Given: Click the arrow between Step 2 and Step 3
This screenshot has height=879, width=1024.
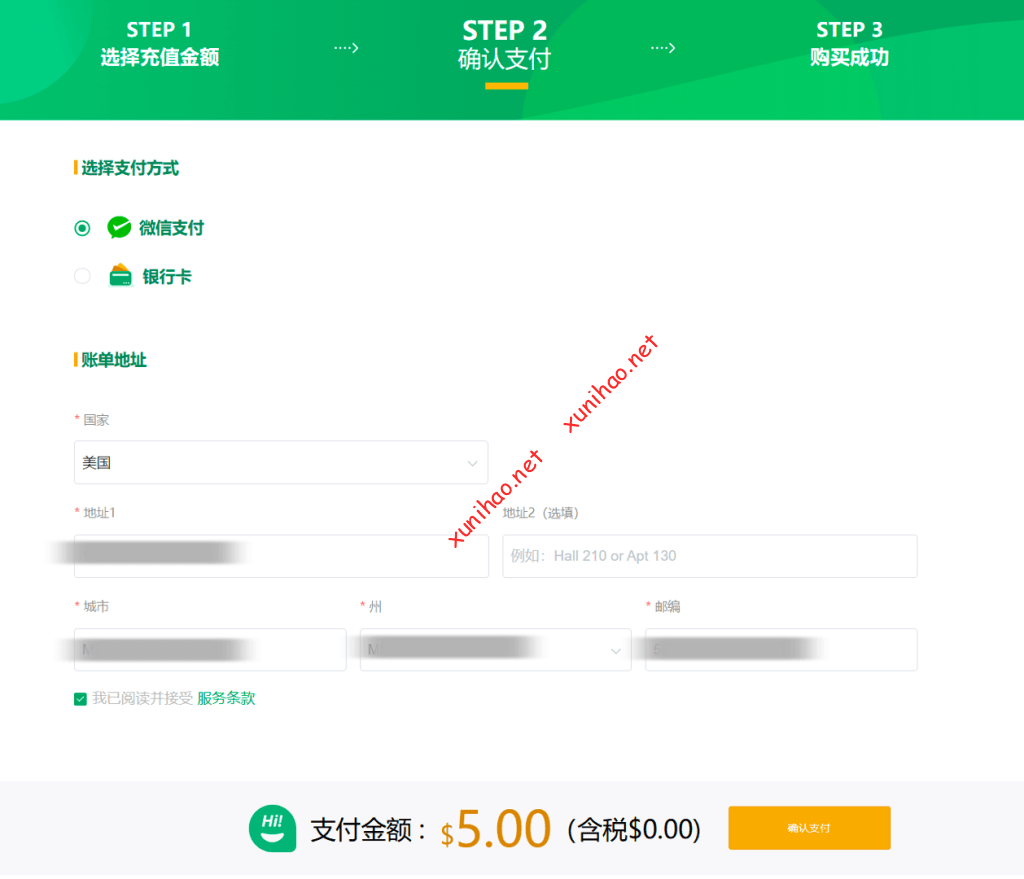Looking at the screenshot, I should pos(663,48).
